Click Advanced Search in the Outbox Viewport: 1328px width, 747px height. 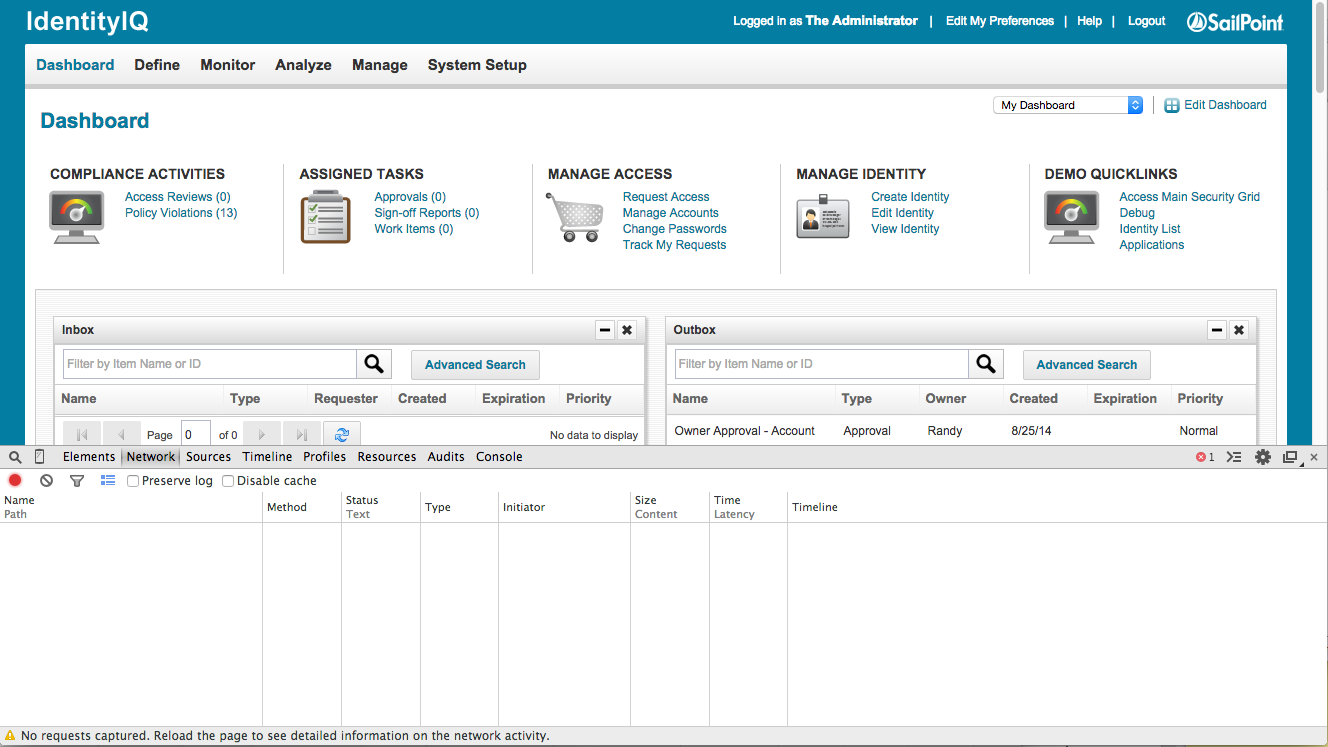click(x=1086, y=365)
